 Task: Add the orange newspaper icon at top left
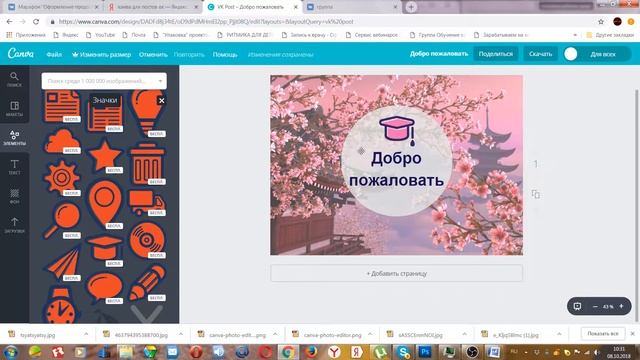click(62, 107)
